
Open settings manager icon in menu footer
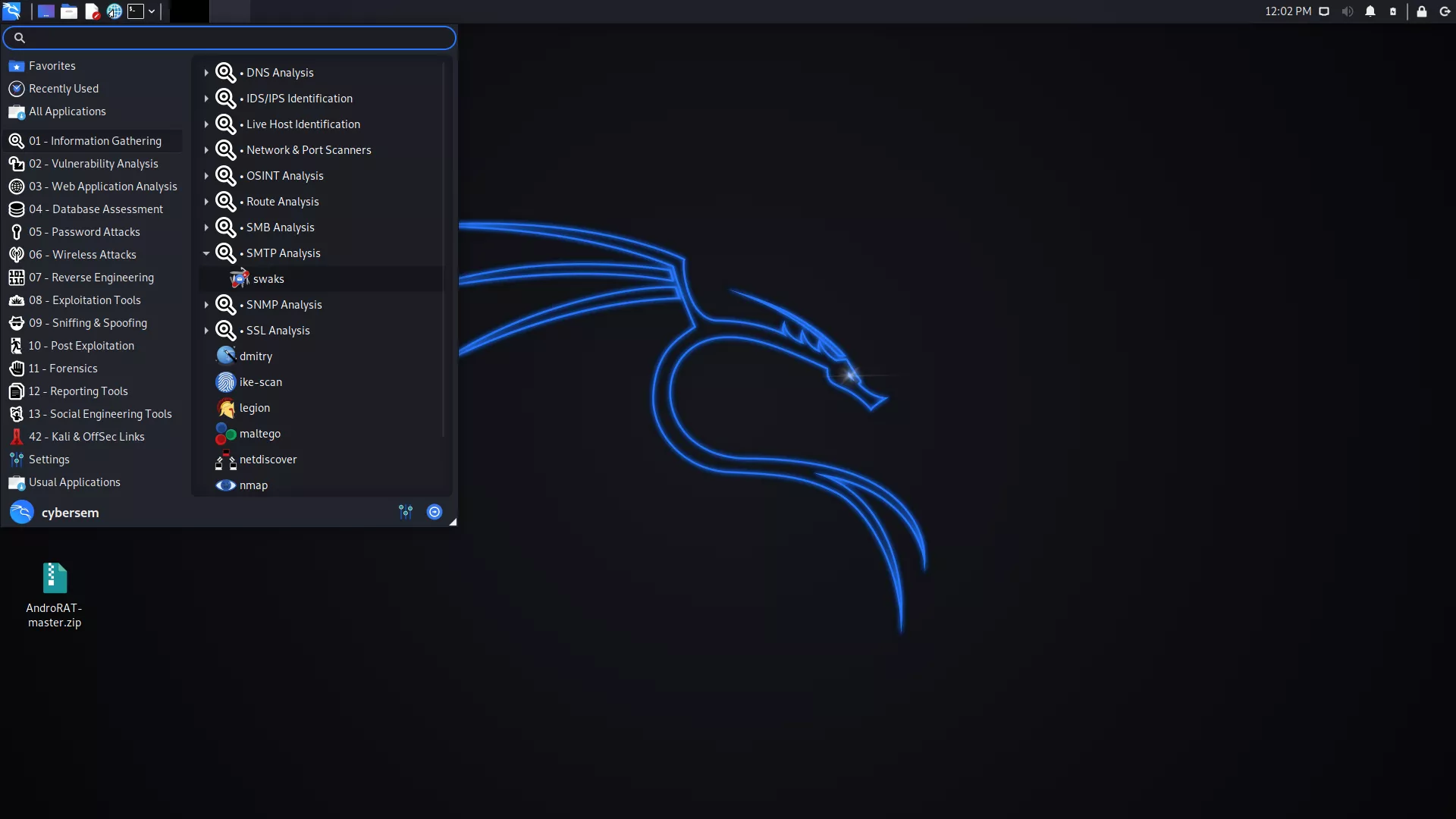(x=406, y=512)
